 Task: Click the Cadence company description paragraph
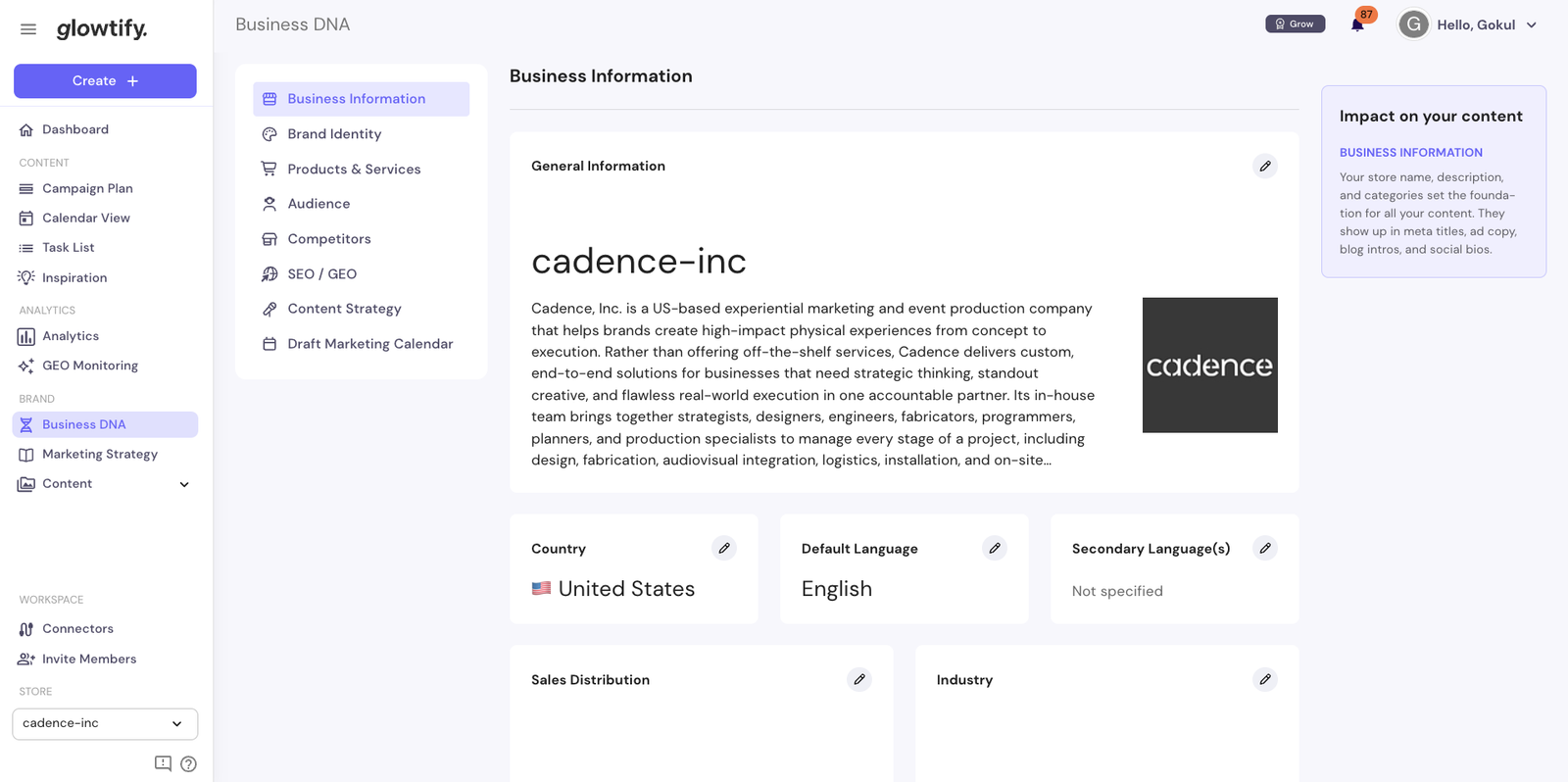(x=813, y=384)
